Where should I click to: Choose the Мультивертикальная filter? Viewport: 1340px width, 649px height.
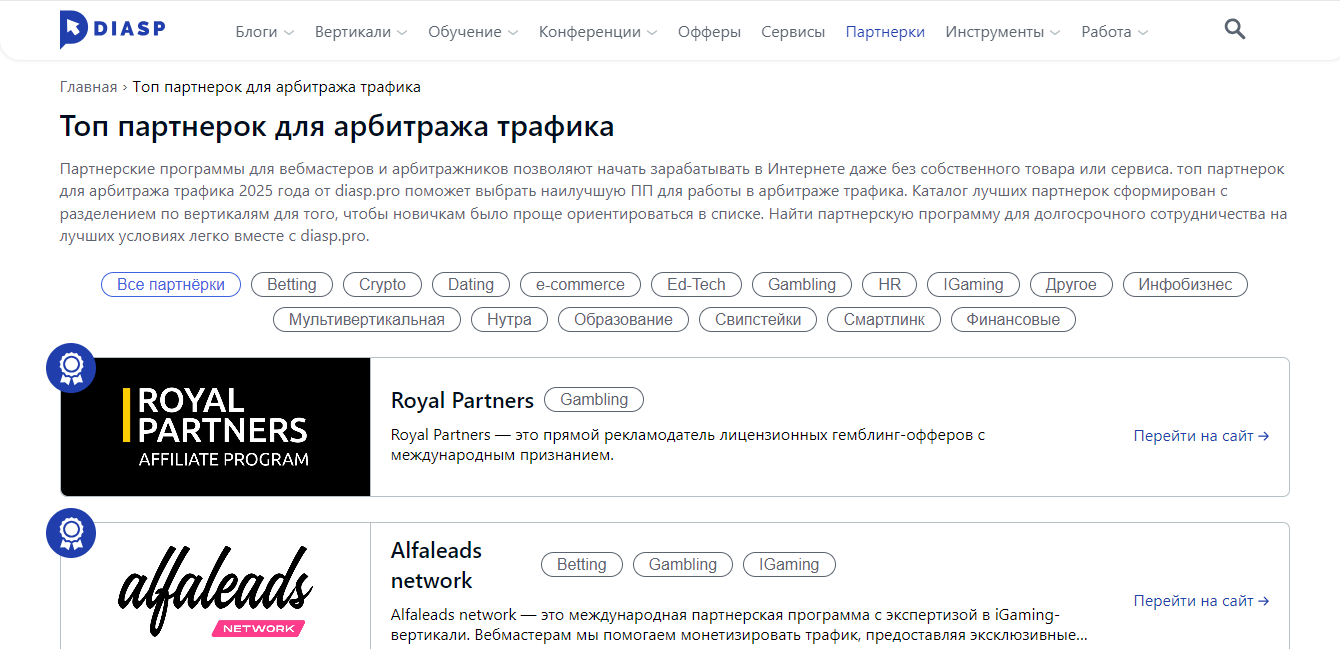367,320
